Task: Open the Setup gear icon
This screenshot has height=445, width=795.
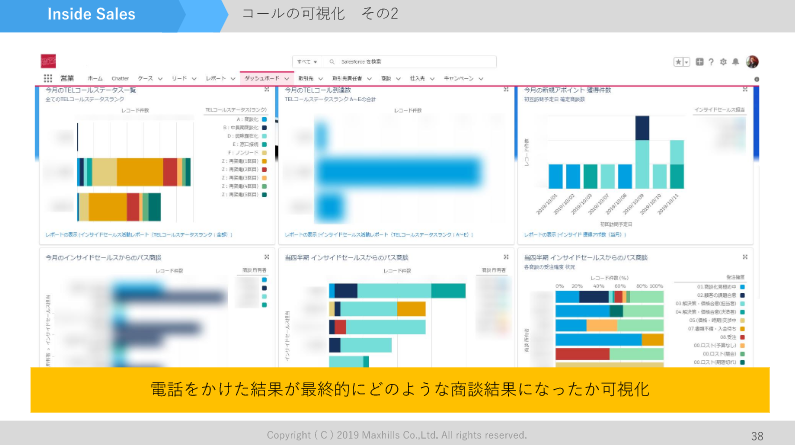Action: [x=723, y=61]
